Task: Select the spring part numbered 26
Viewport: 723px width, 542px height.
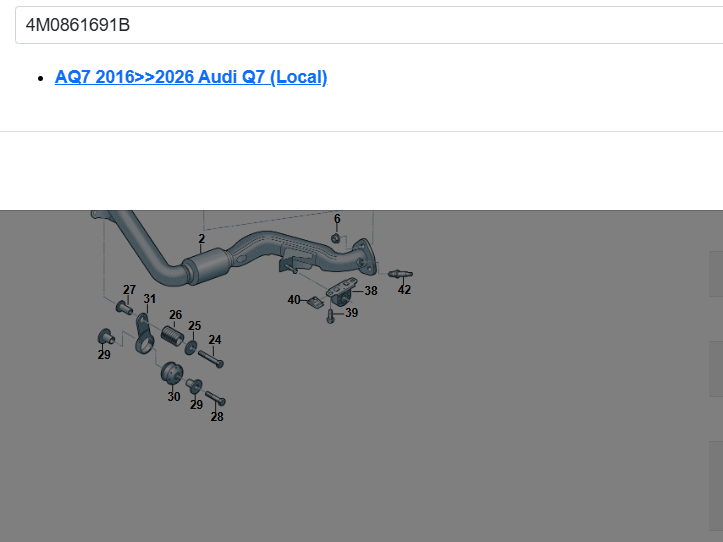Action: tap(173, 334)
